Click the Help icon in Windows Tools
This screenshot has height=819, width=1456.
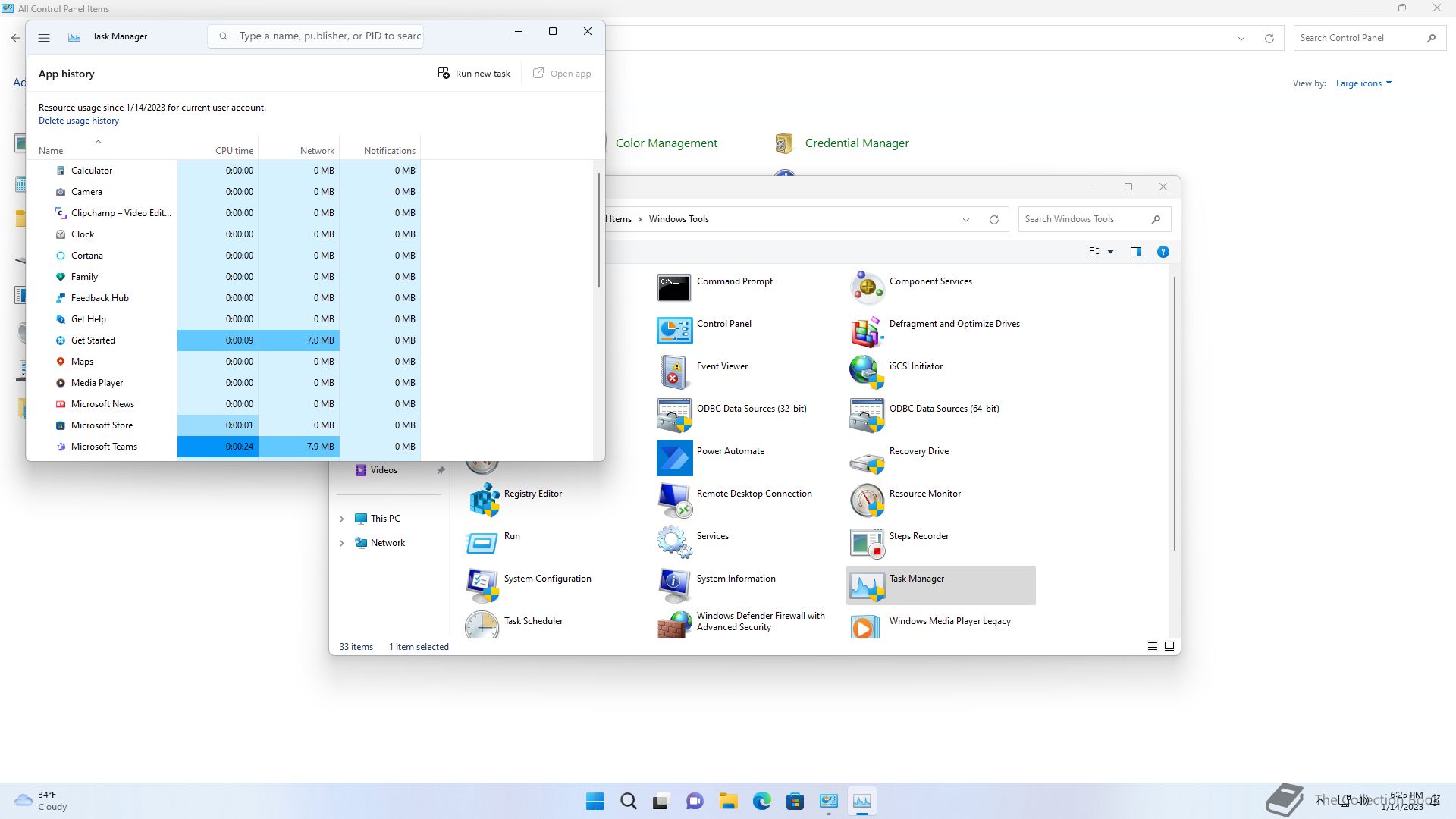click(1163, 252)
